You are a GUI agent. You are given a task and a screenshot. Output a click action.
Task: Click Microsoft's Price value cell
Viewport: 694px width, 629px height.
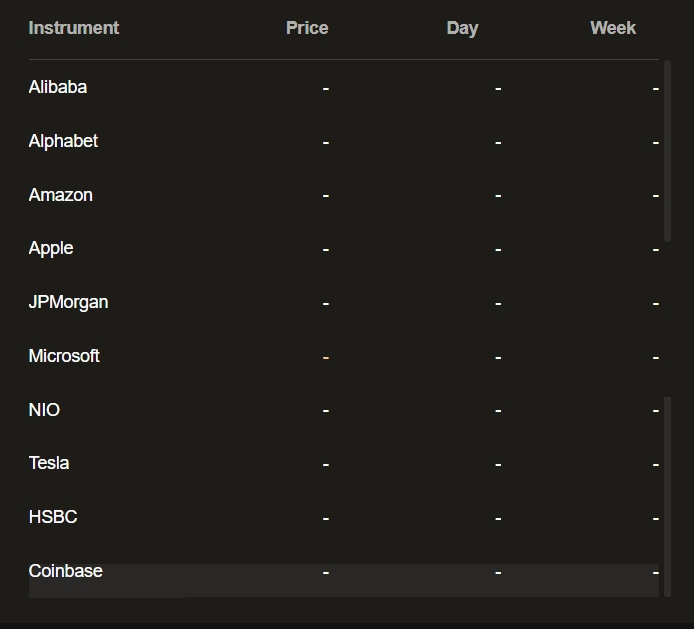tap(325, 357)
